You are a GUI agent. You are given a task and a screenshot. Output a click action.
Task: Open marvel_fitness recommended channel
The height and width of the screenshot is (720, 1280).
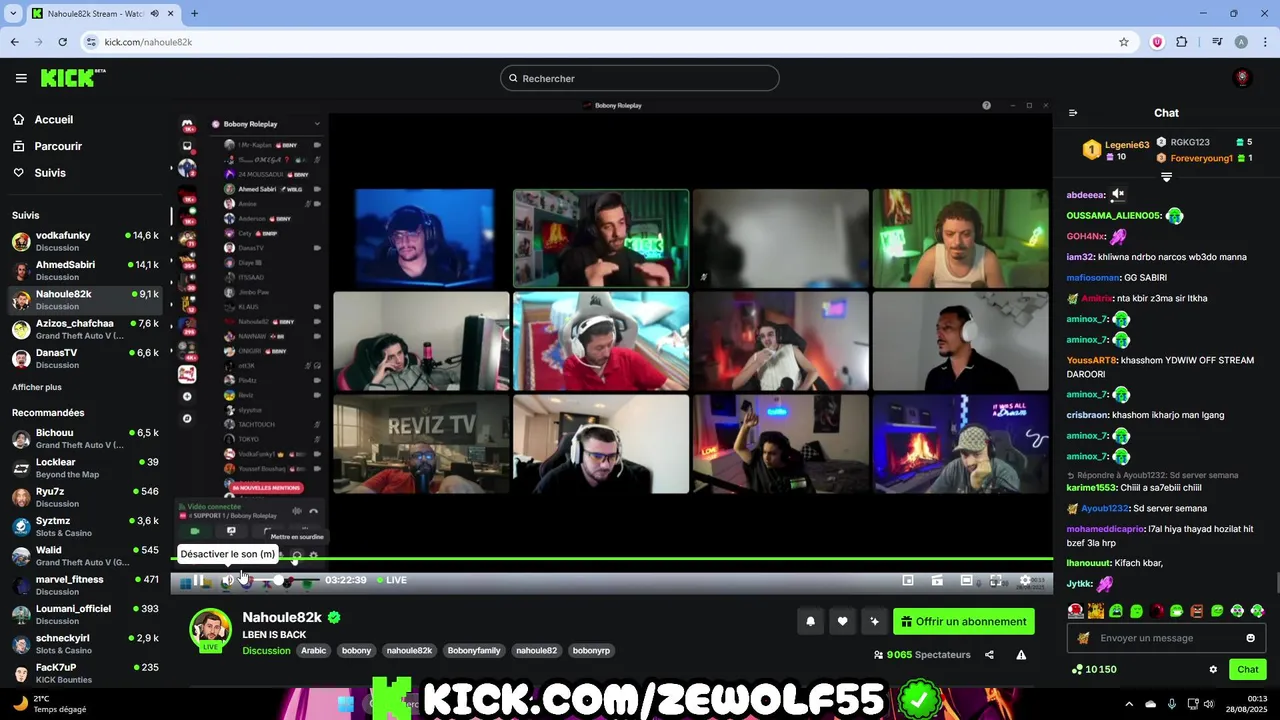pos(85,585)
